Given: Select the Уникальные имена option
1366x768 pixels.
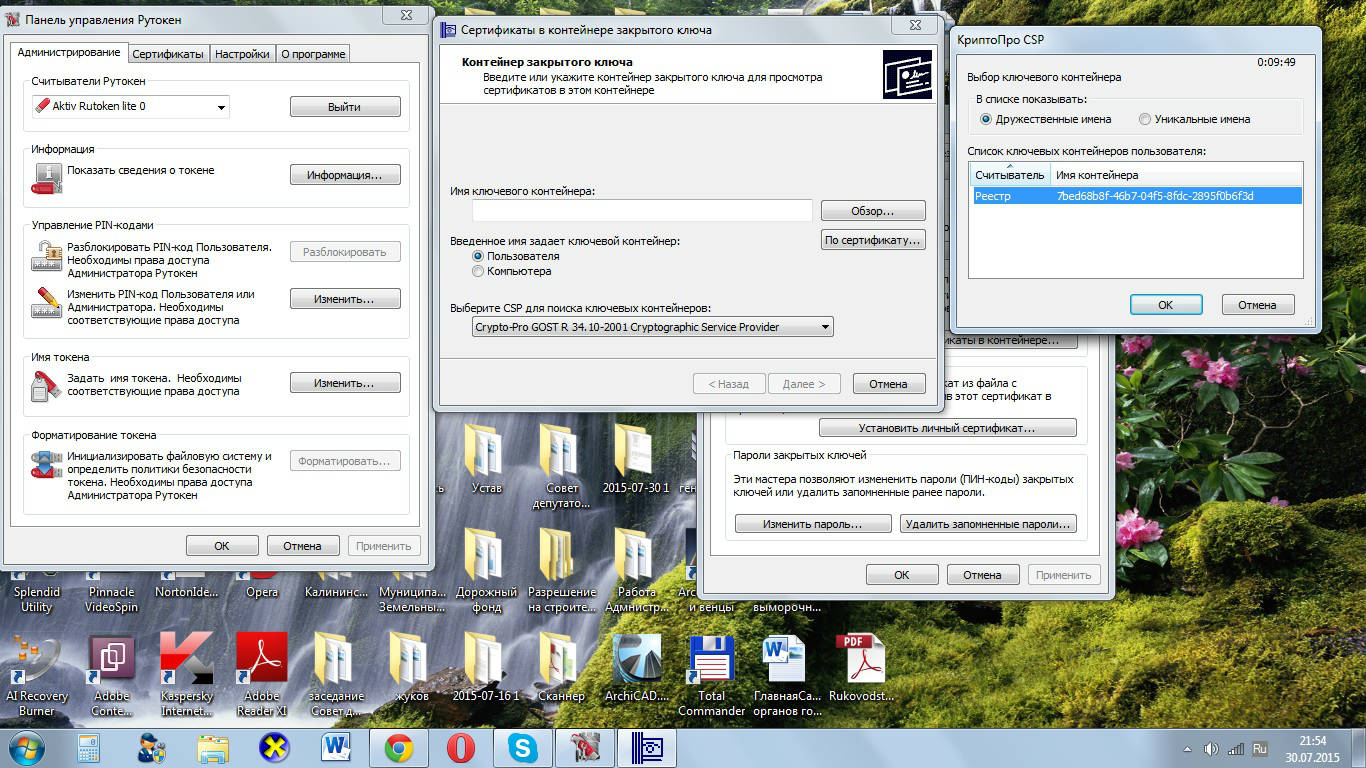Looking at the screenshot, I should pos(1145,119).
